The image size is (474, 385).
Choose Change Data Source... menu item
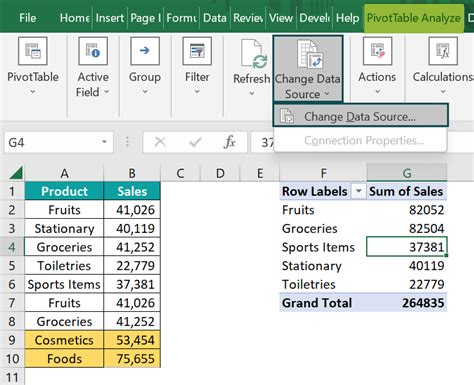click(361, 116)
